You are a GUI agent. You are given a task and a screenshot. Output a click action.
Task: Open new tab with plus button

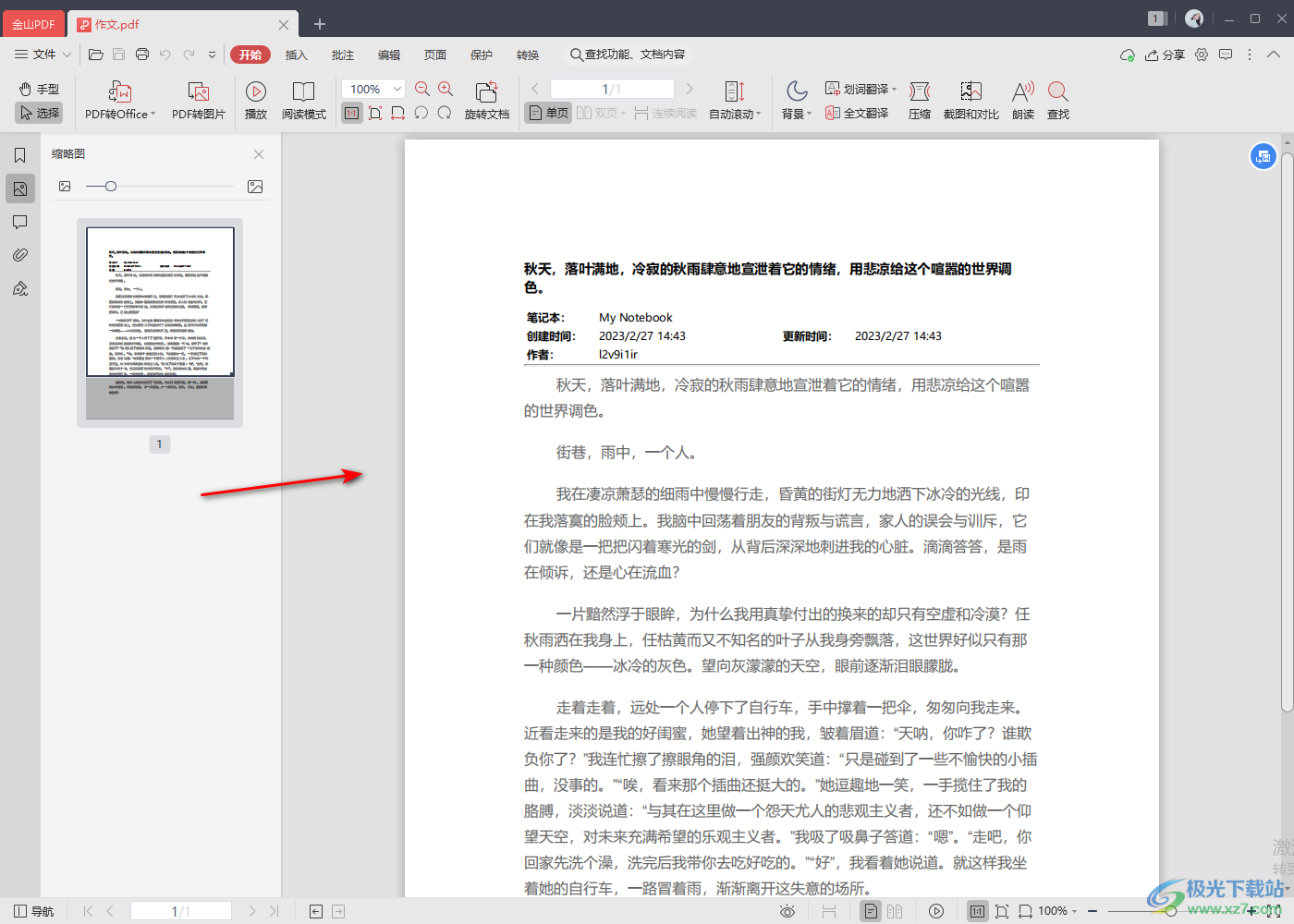click(x=320, y=24)
